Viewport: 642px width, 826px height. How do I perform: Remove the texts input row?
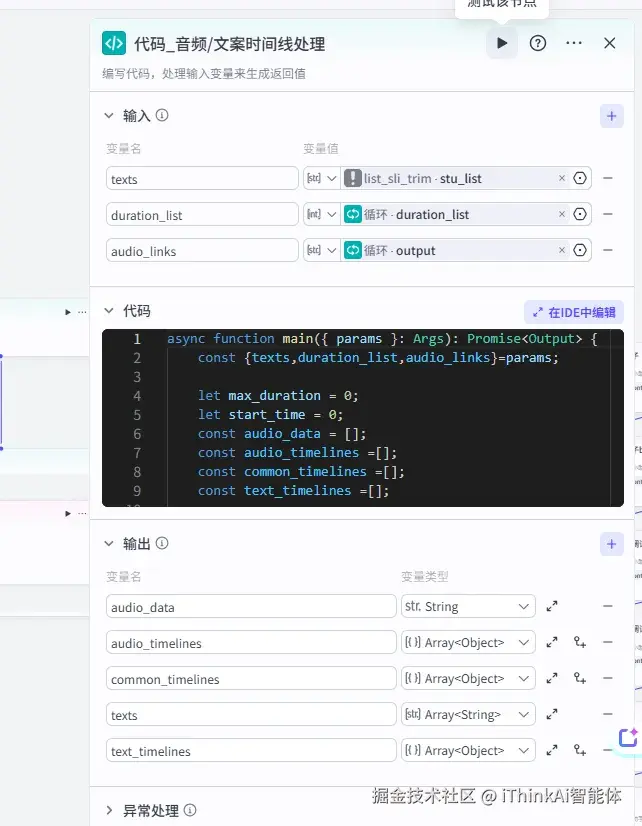(608, 178)
